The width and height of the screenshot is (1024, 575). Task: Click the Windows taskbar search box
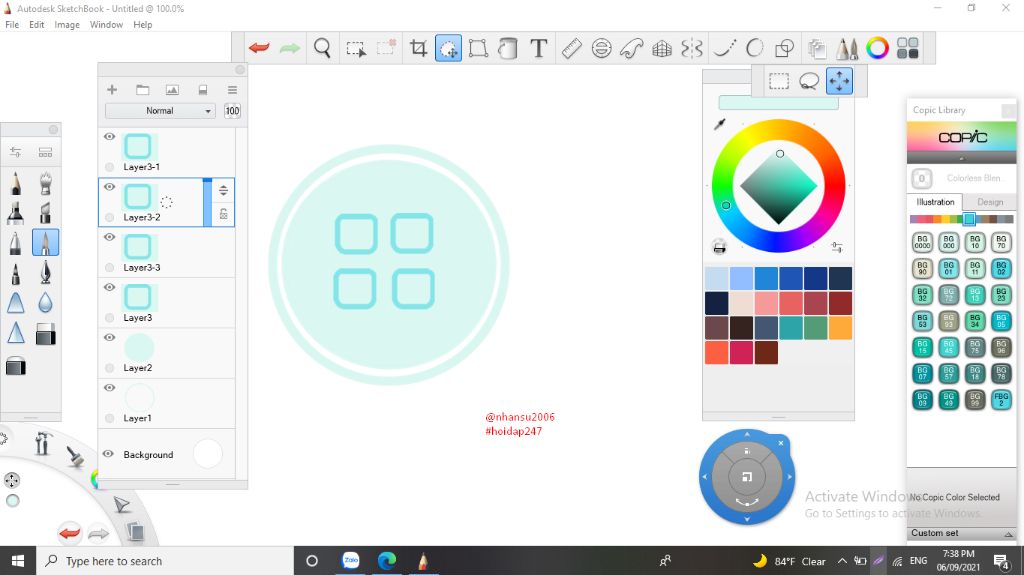pos(165,561)
